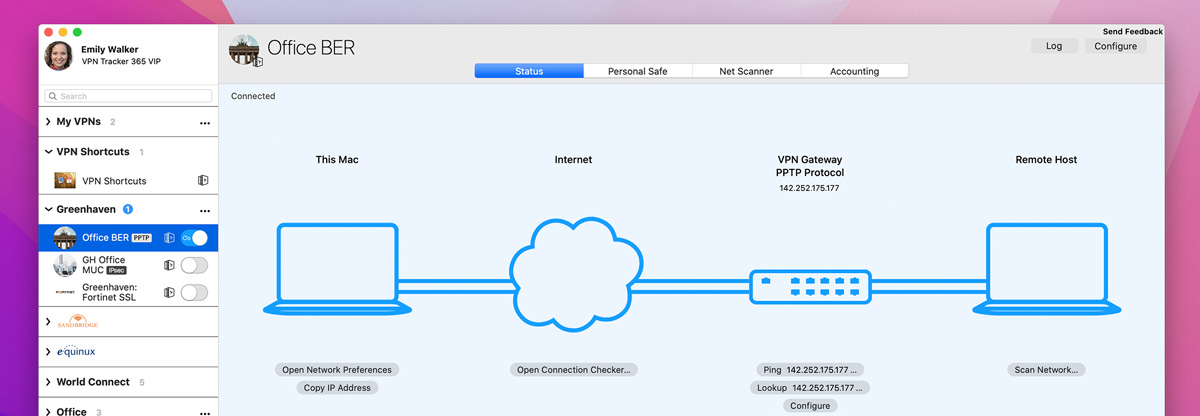
Task: Click the This Mac laptop icon
Action: [336, 270]
